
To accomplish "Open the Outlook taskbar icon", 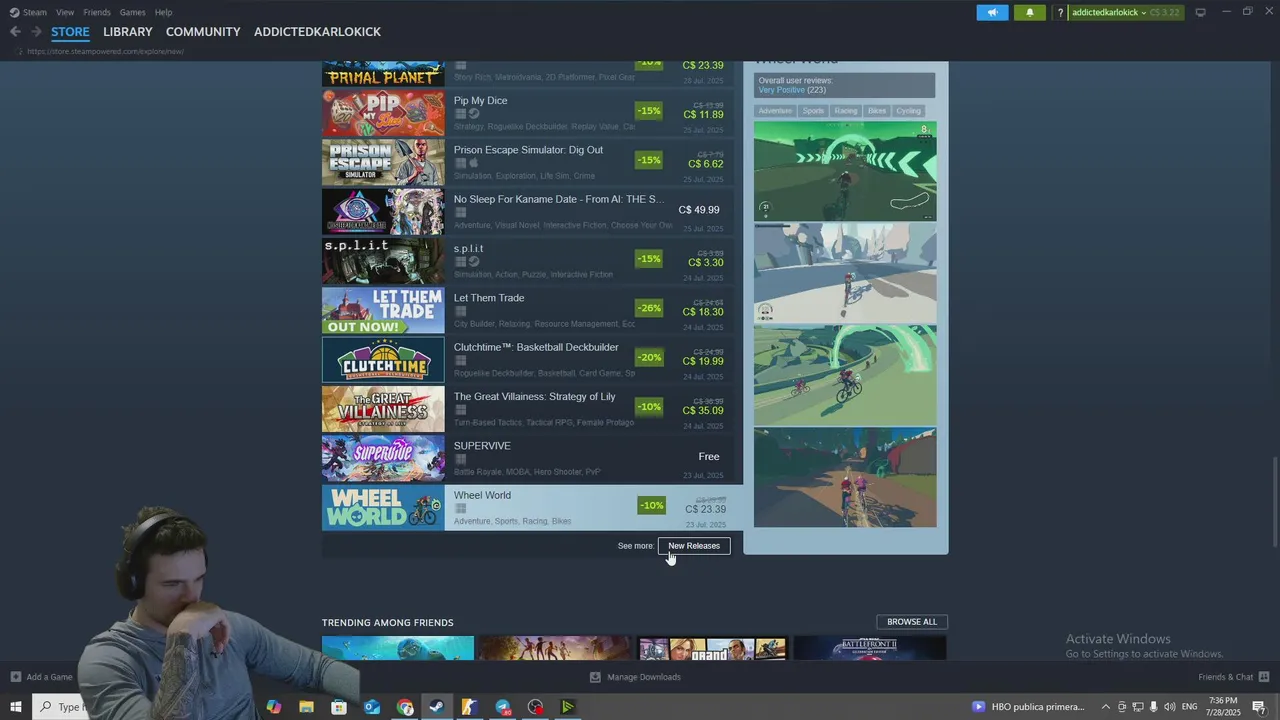I will tap(372, 707).
